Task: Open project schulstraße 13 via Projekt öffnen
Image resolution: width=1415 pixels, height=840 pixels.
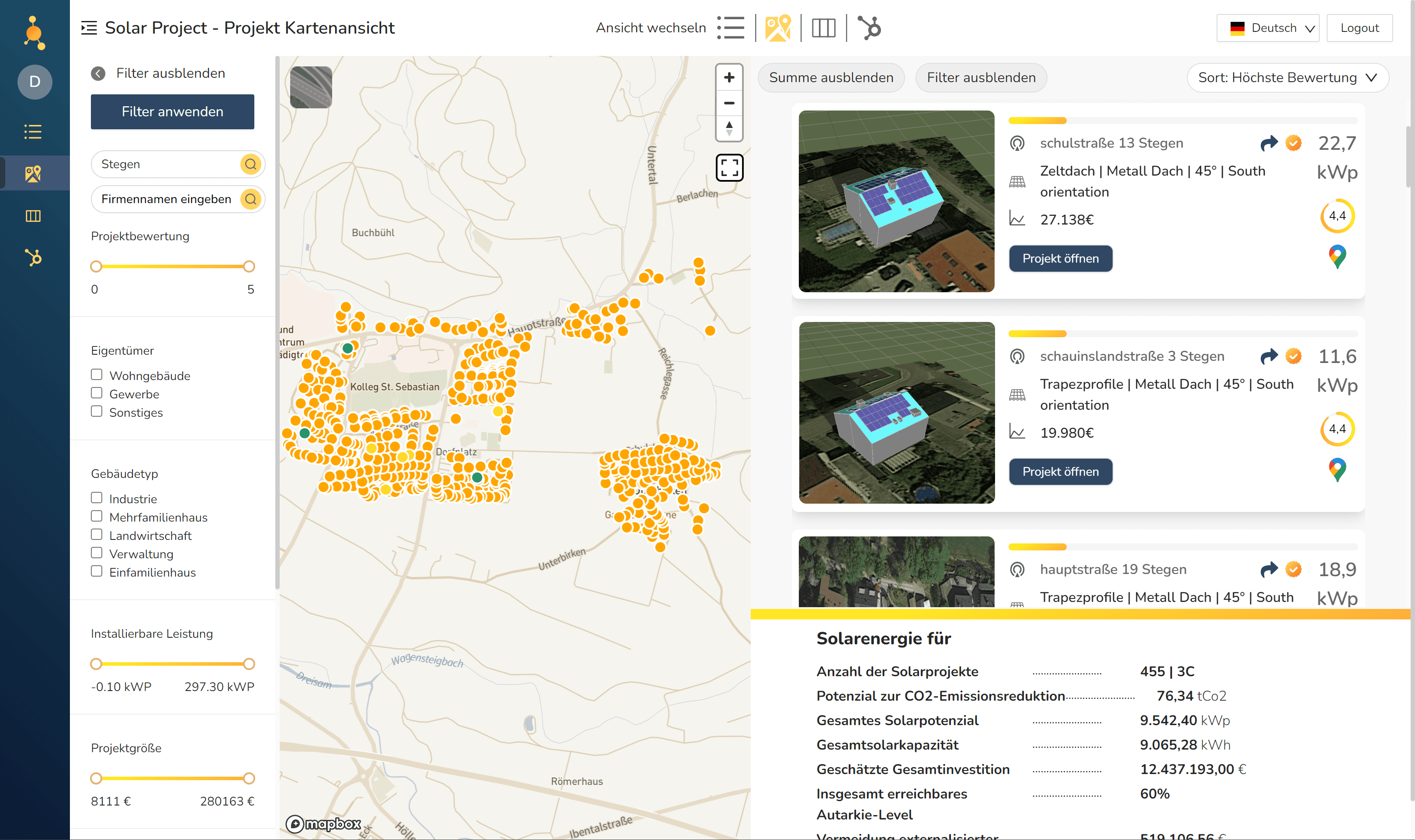Action: 1060,259
